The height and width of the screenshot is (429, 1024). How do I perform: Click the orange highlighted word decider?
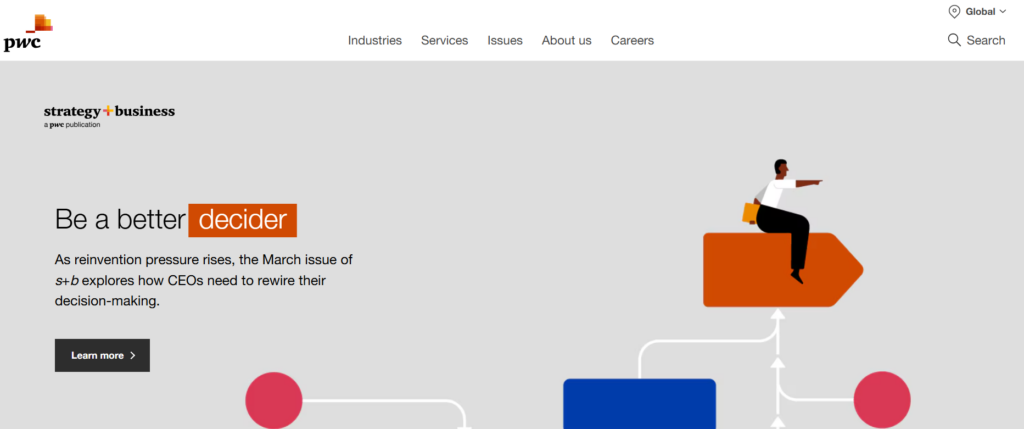[243, 219]
